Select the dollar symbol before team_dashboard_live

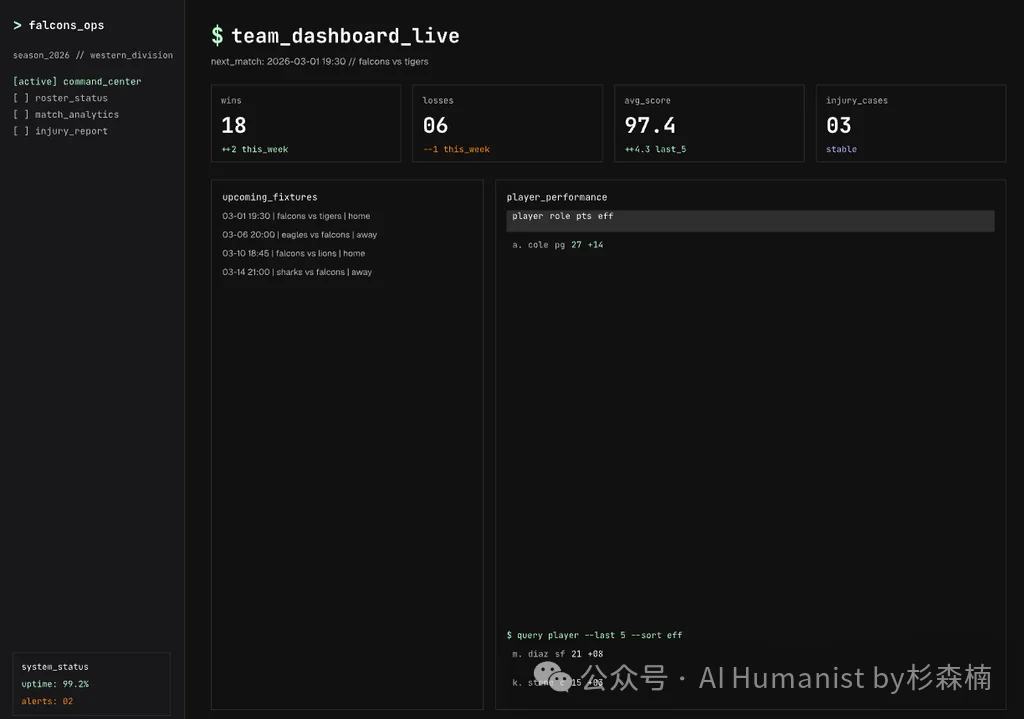coord(215,34)
